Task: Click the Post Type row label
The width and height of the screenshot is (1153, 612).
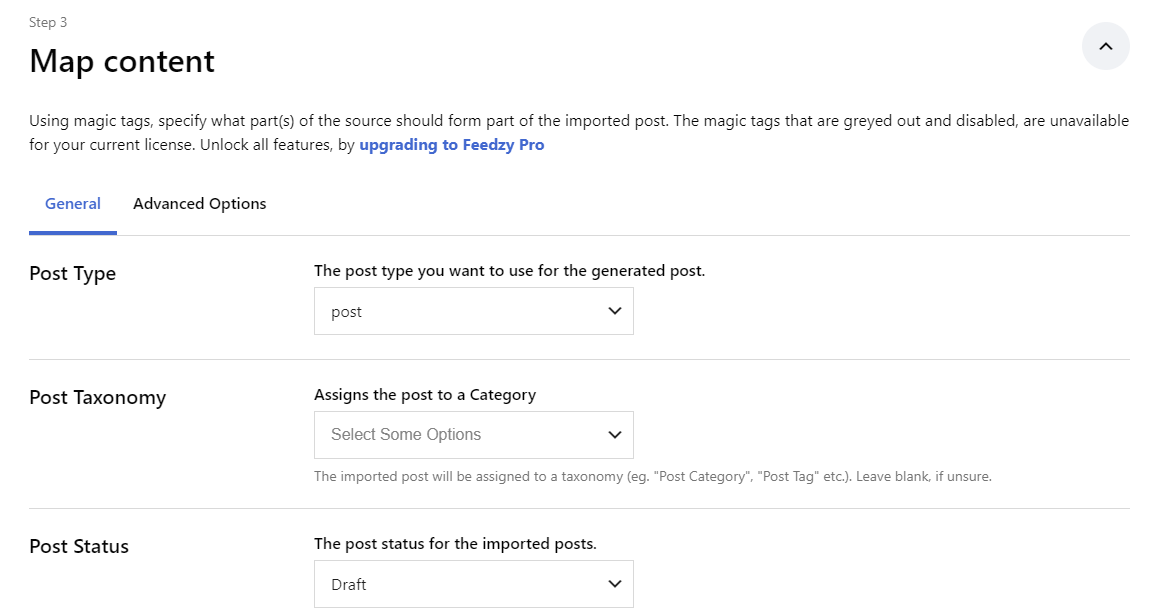Action: pos(72,273)
